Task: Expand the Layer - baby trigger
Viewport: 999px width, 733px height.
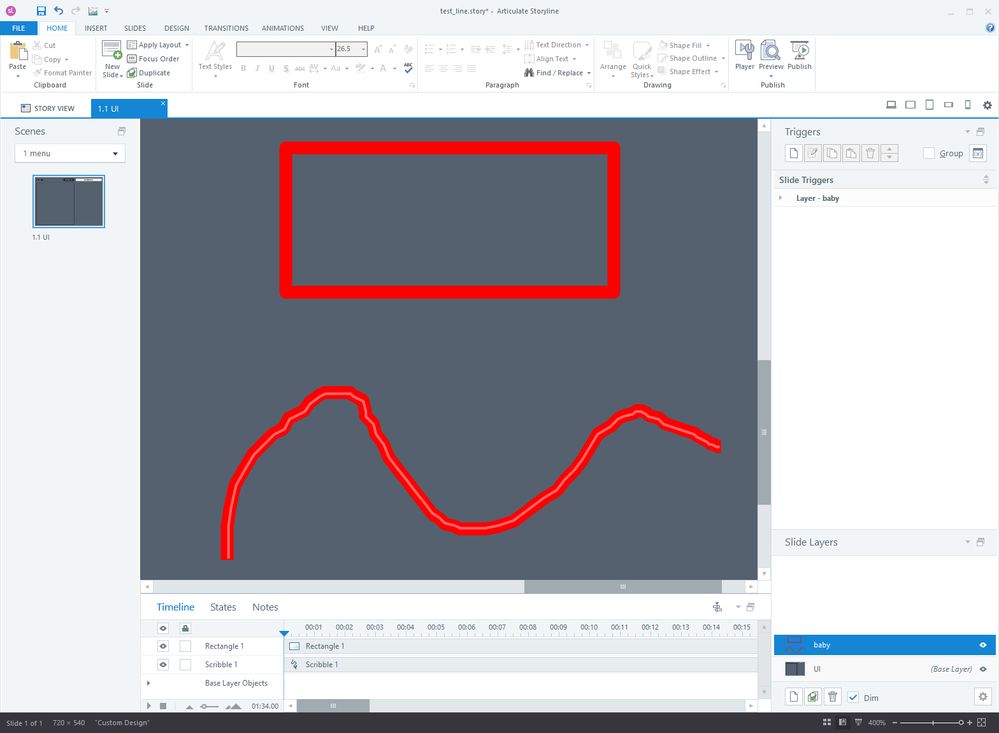Action: pos(780,198)
